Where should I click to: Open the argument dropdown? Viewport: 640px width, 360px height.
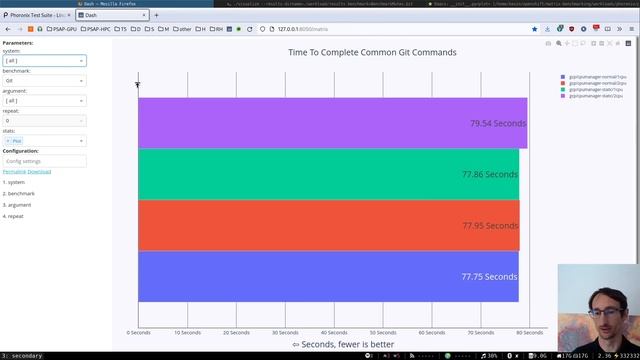click(x=44, y=100)
